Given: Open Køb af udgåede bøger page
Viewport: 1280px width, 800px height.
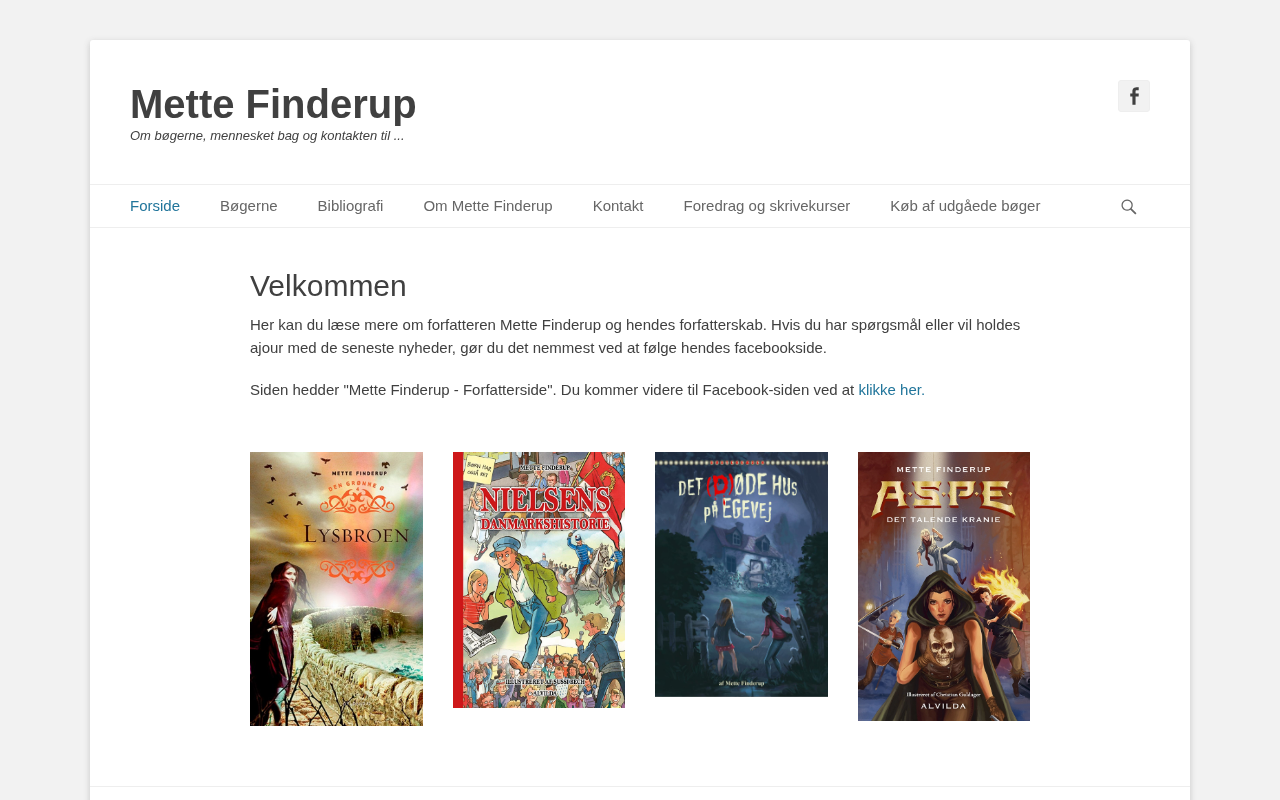Looking at the screenshot, I should (965, 206).
